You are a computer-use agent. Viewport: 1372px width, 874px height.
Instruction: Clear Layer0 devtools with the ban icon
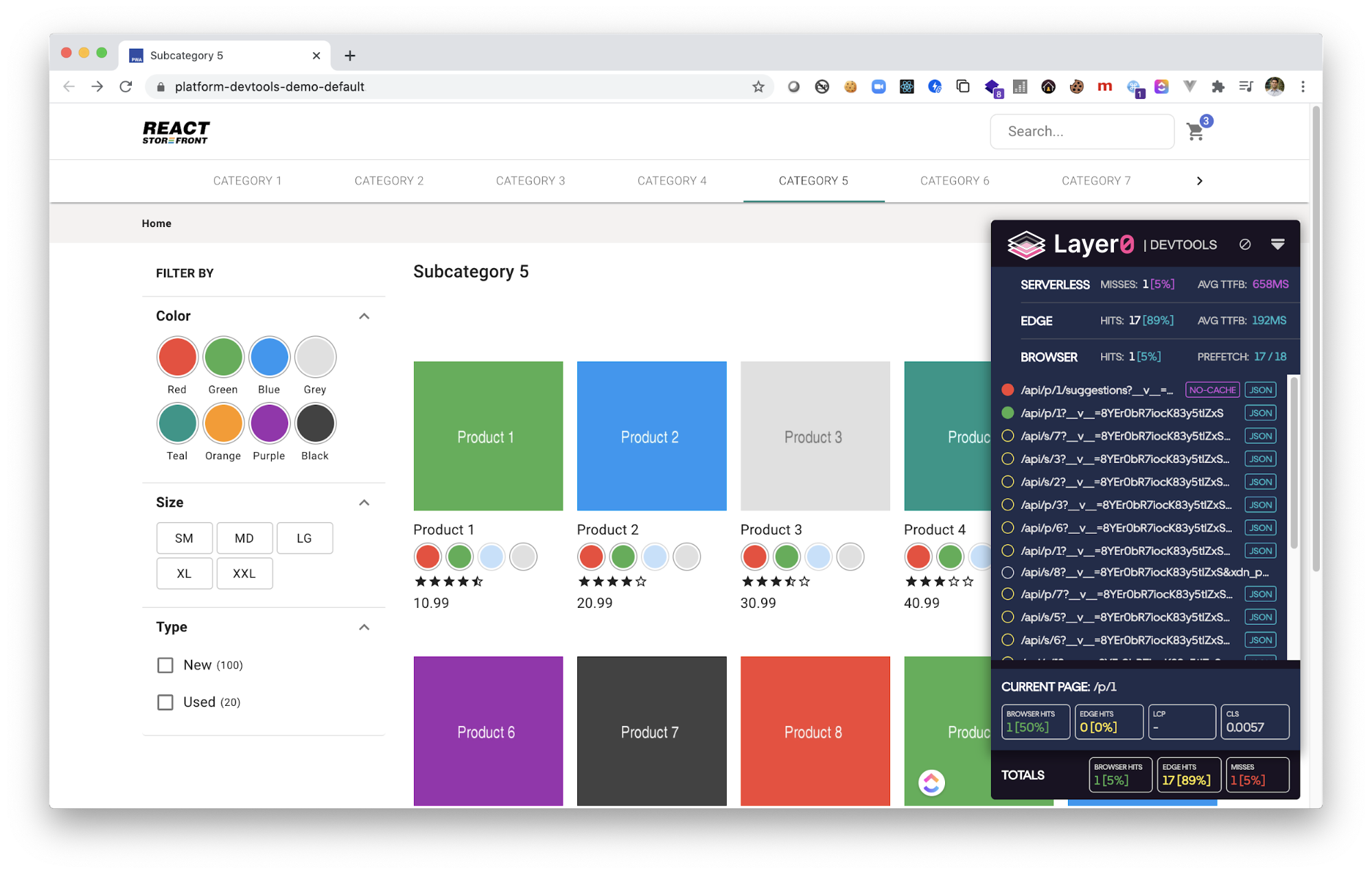1245,244
